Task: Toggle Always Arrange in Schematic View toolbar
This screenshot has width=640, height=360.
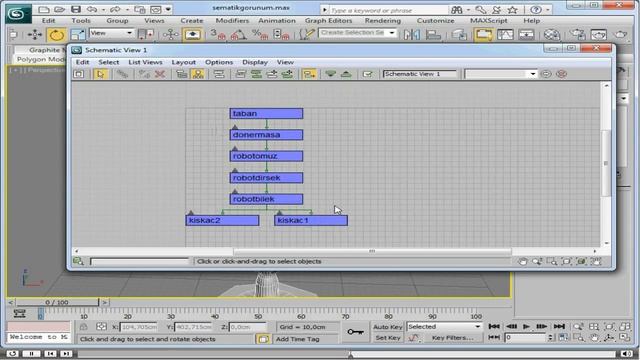Action: click(219, 74)
